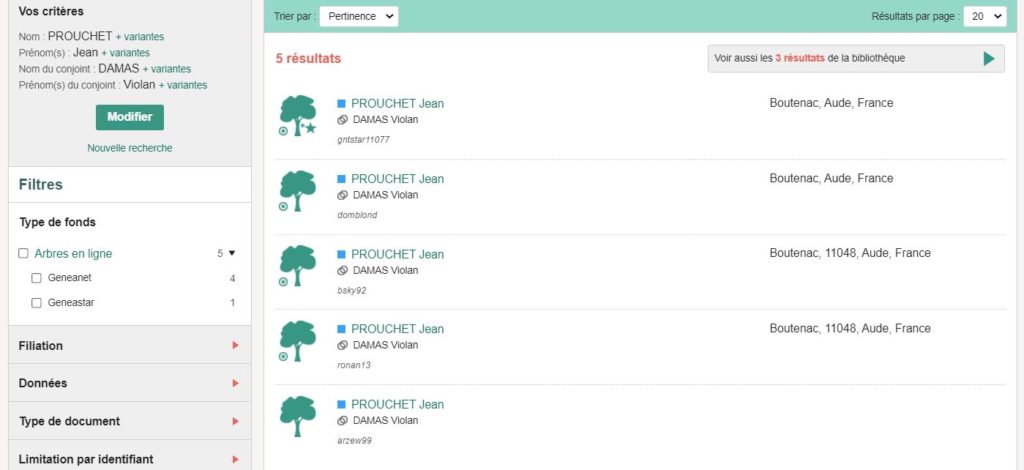This screenshot has width=1024, height=470.
Task: Open Voir aussi les 3 résultats de la bibliothèque
Action: pos(856,59)
